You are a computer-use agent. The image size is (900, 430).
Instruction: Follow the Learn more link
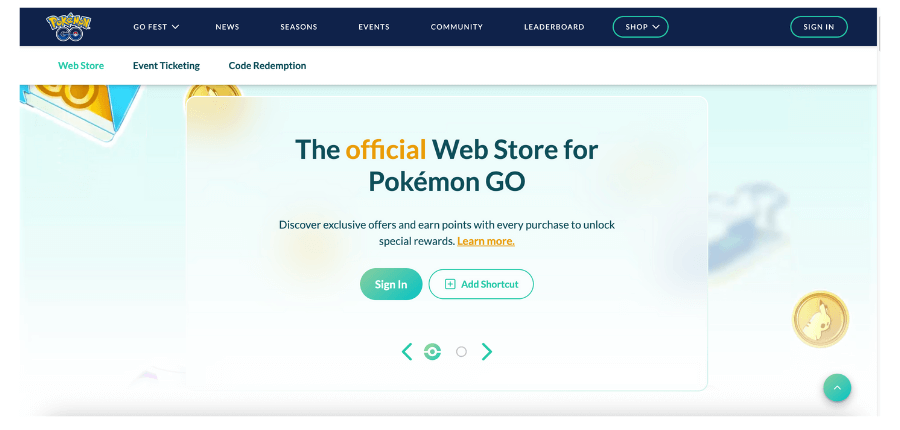click(486, 241)
